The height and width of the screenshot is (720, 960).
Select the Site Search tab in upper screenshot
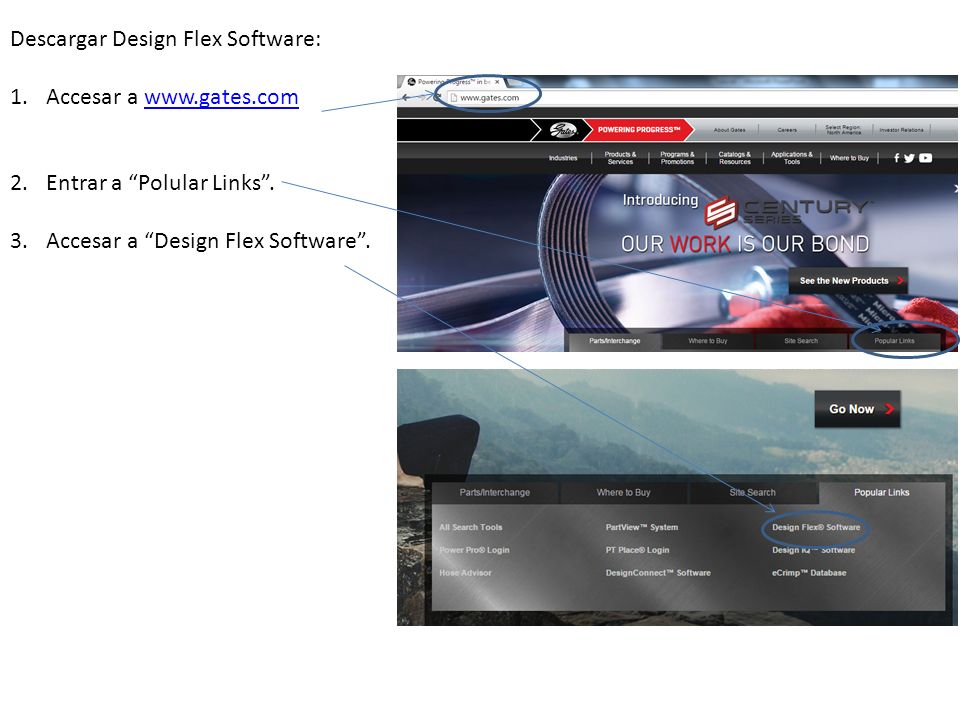[x=801, y=341]
